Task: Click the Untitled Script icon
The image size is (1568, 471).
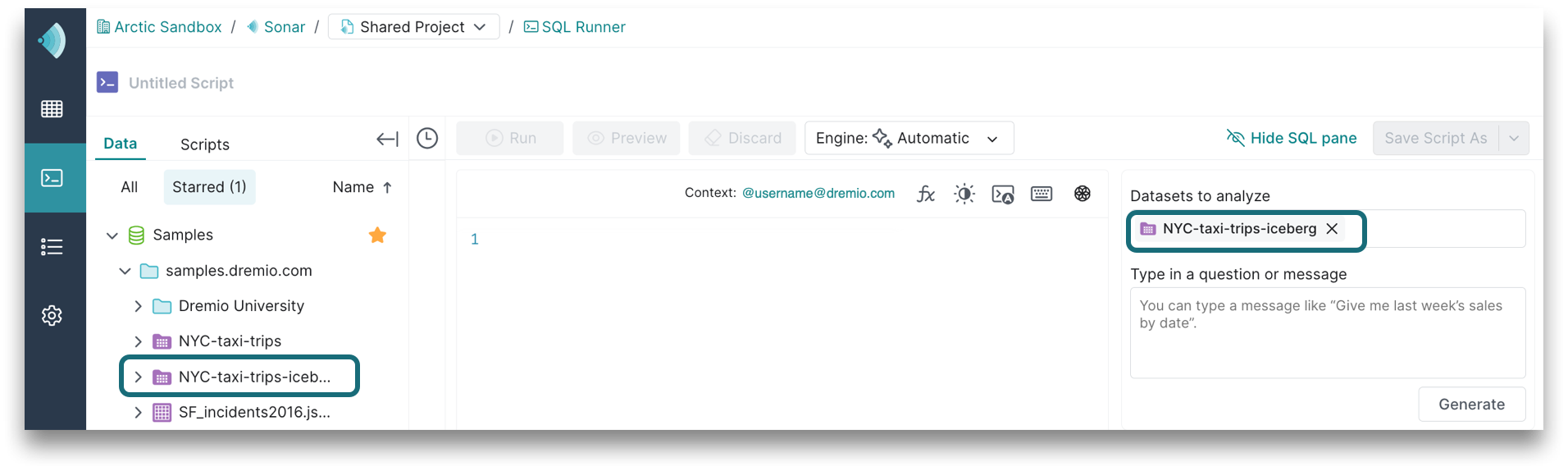Action: click(x=107, y=83)
